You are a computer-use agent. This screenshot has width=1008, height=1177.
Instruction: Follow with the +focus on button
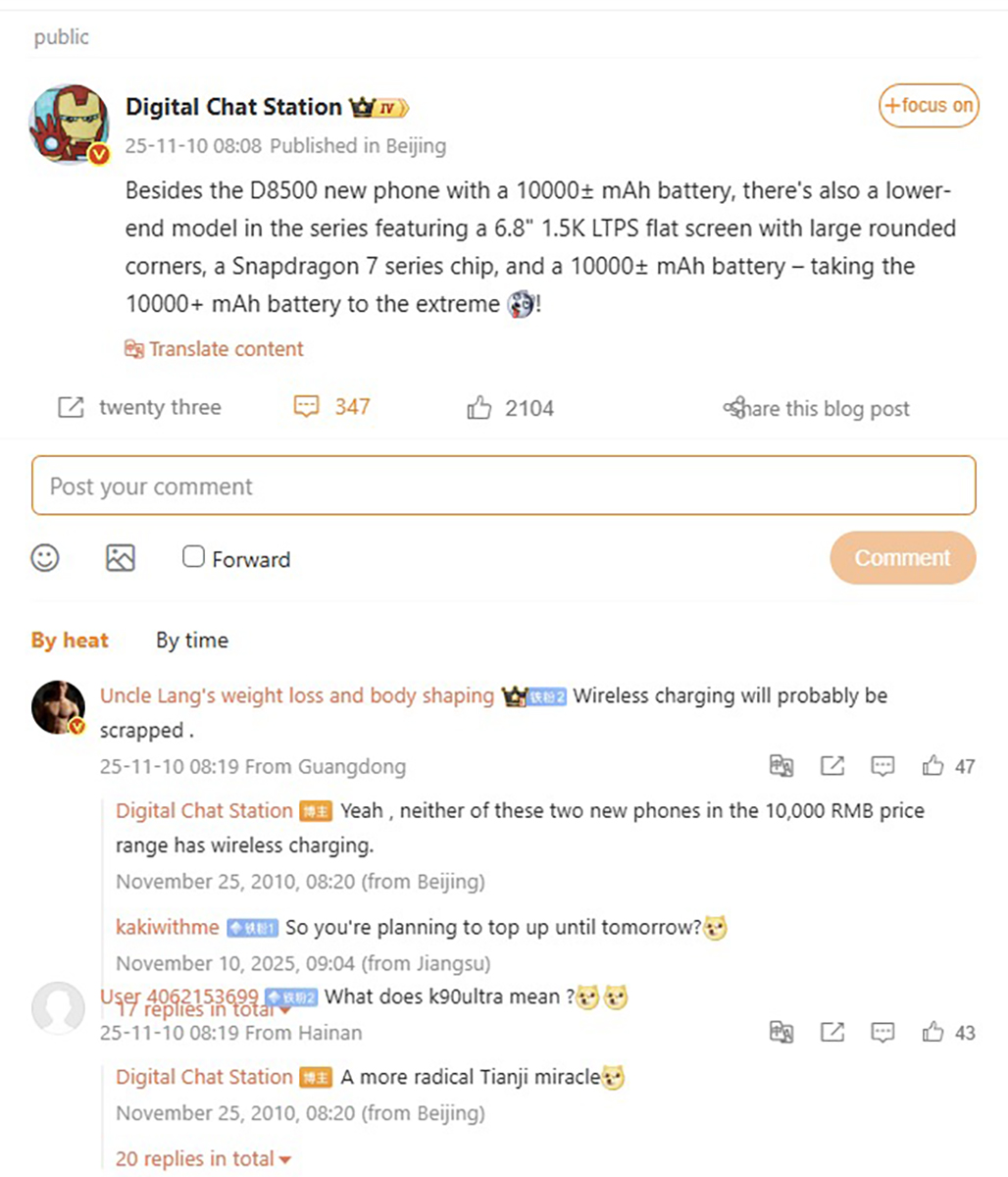pyautogui.click(x=929, y=106)
